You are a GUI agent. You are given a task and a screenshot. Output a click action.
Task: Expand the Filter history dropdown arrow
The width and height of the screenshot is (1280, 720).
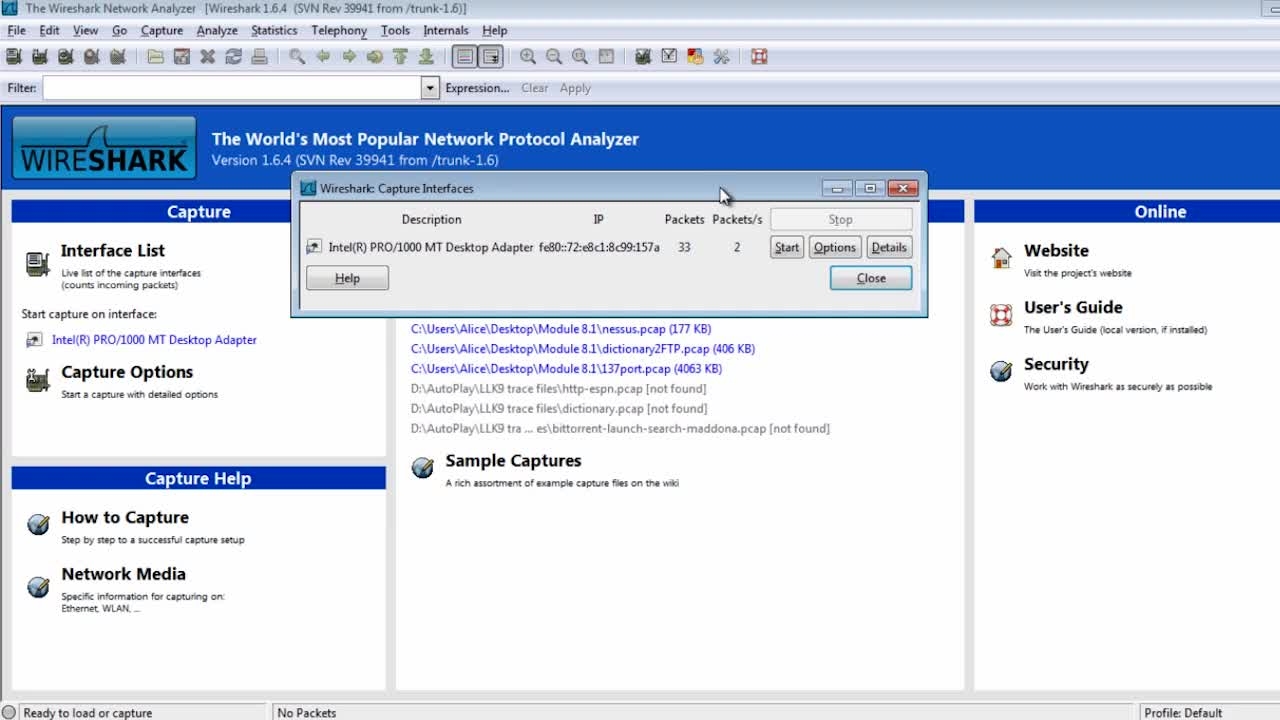[430, 88]
